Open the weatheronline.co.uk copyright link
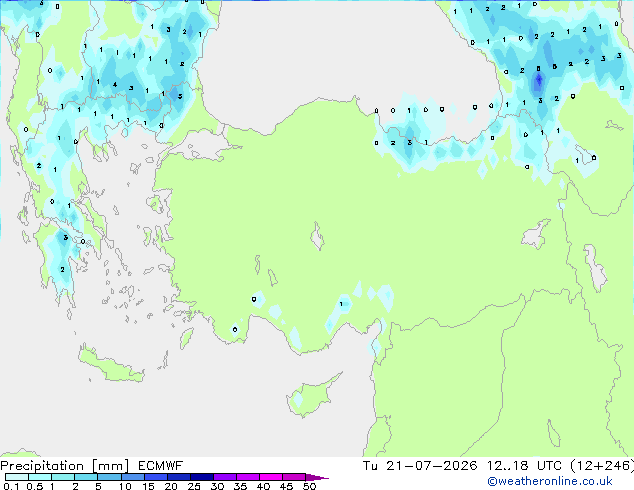The image size is (634, 490). 550,481
